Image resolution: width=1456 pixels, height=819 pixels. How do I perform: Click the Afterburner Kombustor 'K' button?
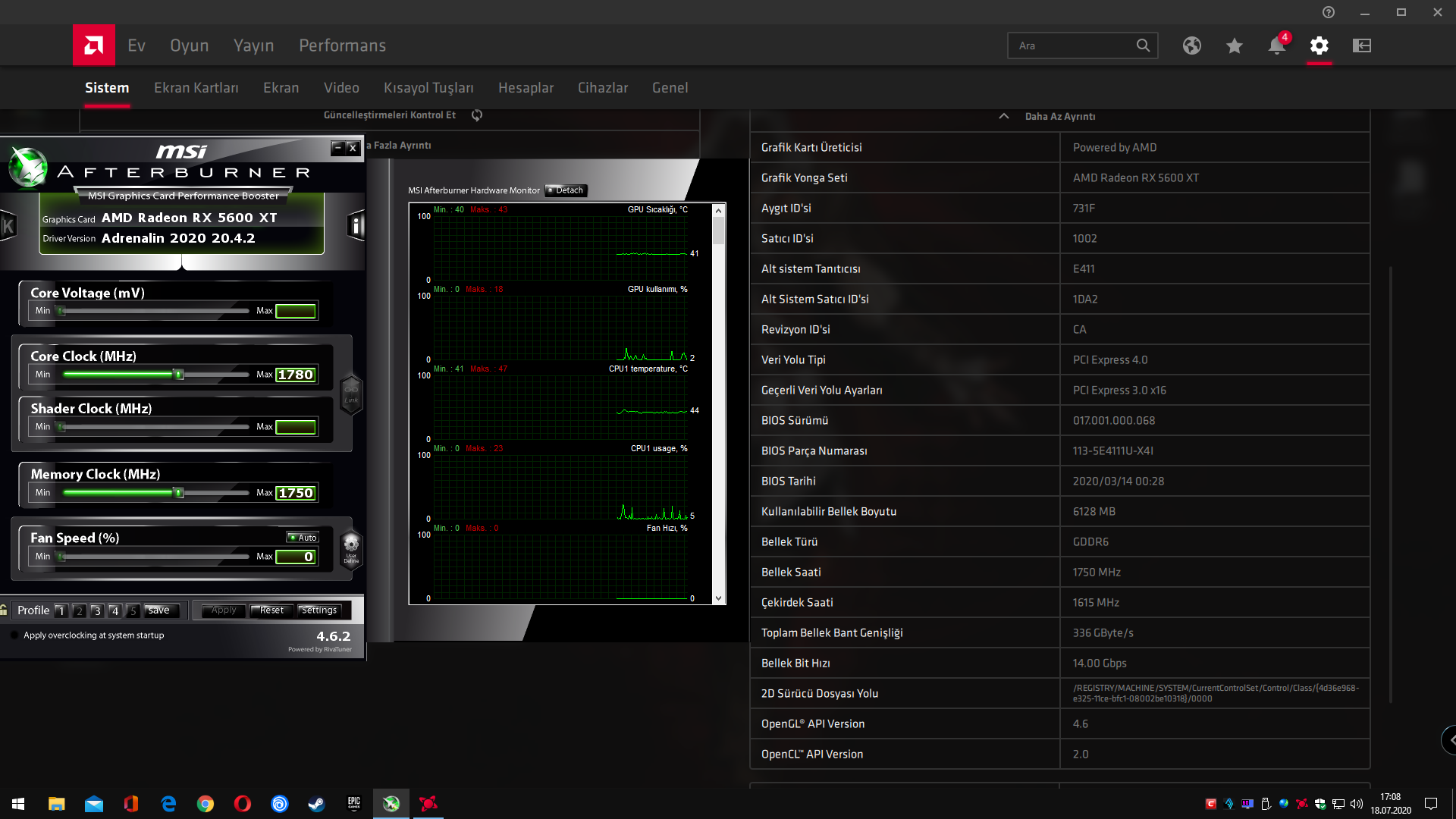(8, 225)
